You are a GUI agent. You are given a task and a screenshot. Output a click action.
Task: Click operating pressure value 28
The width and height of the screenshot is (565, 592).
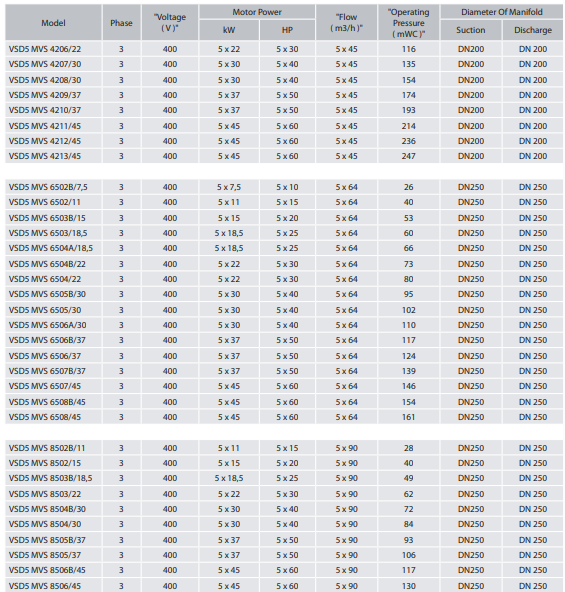(x=409, y=449)
